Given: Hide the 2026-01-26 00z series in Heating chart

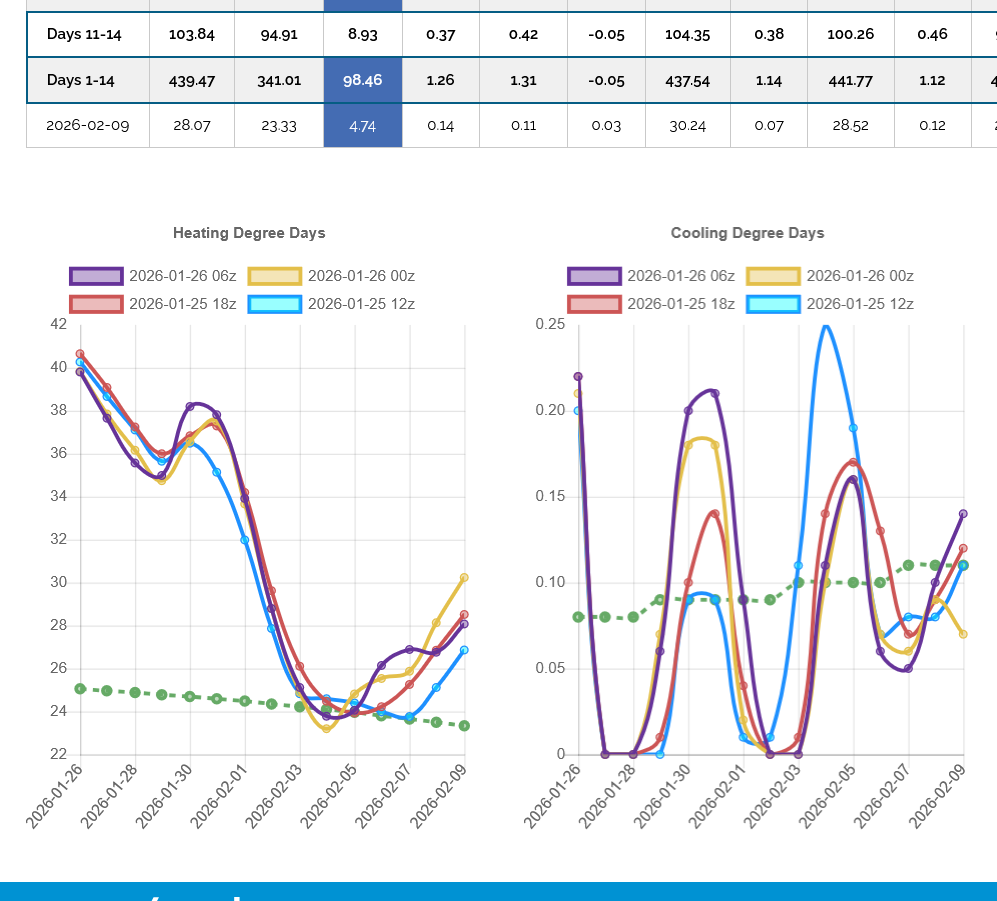Looking at the screenshot, I should click(331, 276).
